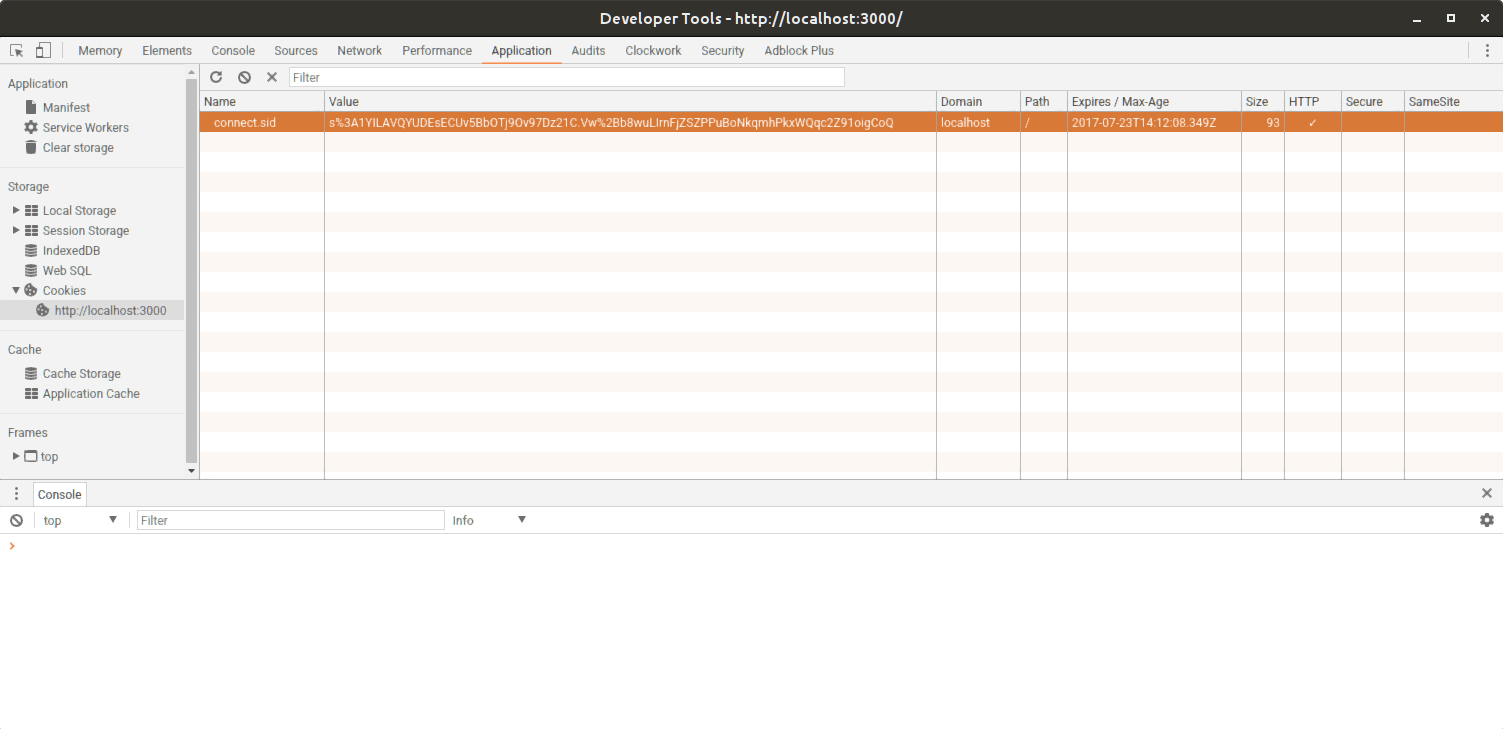Delete selected cookie with the X icon
1503x729 pixels.
click(x=271, y=76)
